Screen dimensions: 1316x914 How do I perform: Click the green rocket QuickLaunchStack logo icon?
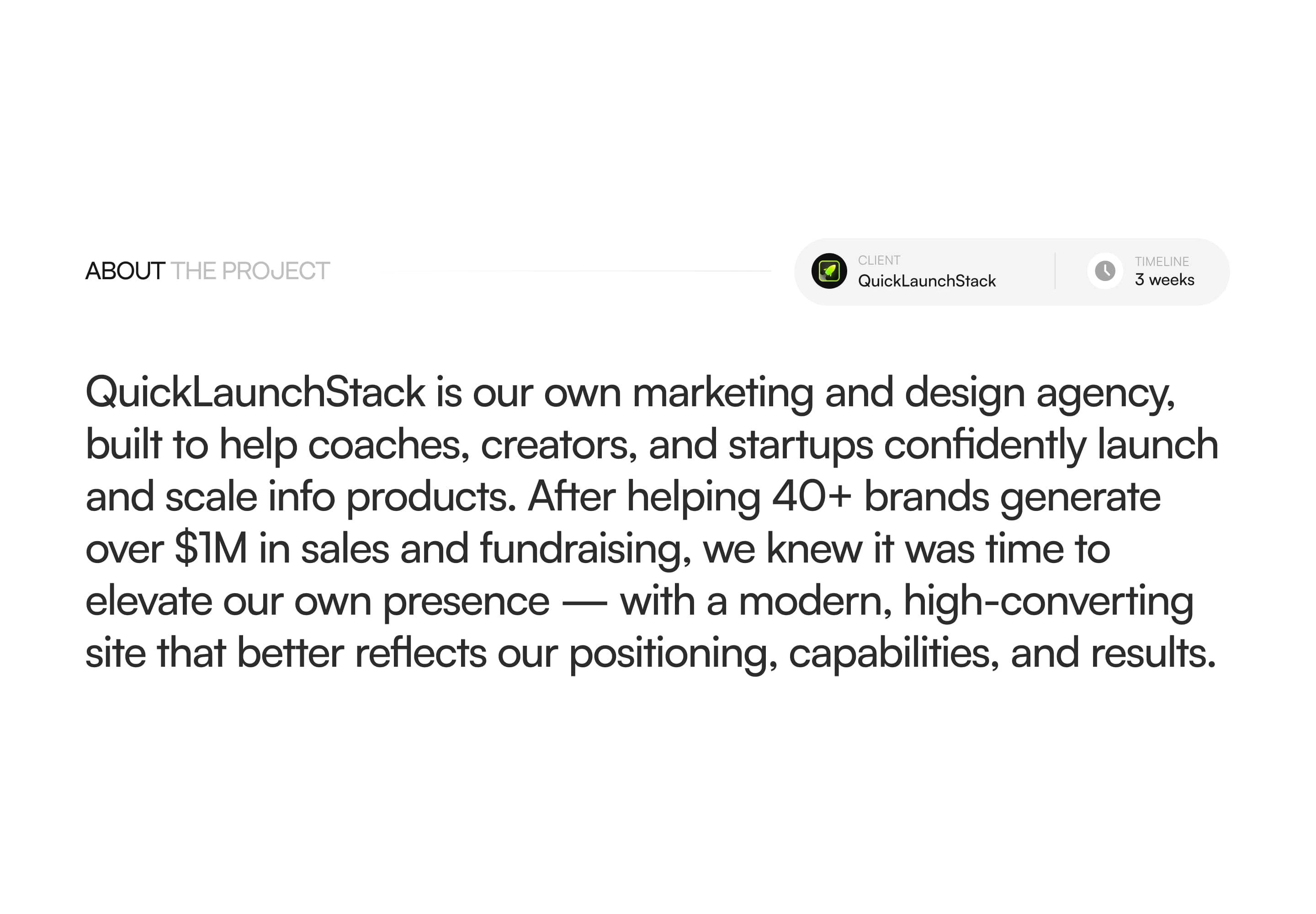pyautogui.click(x=828, y=271)
